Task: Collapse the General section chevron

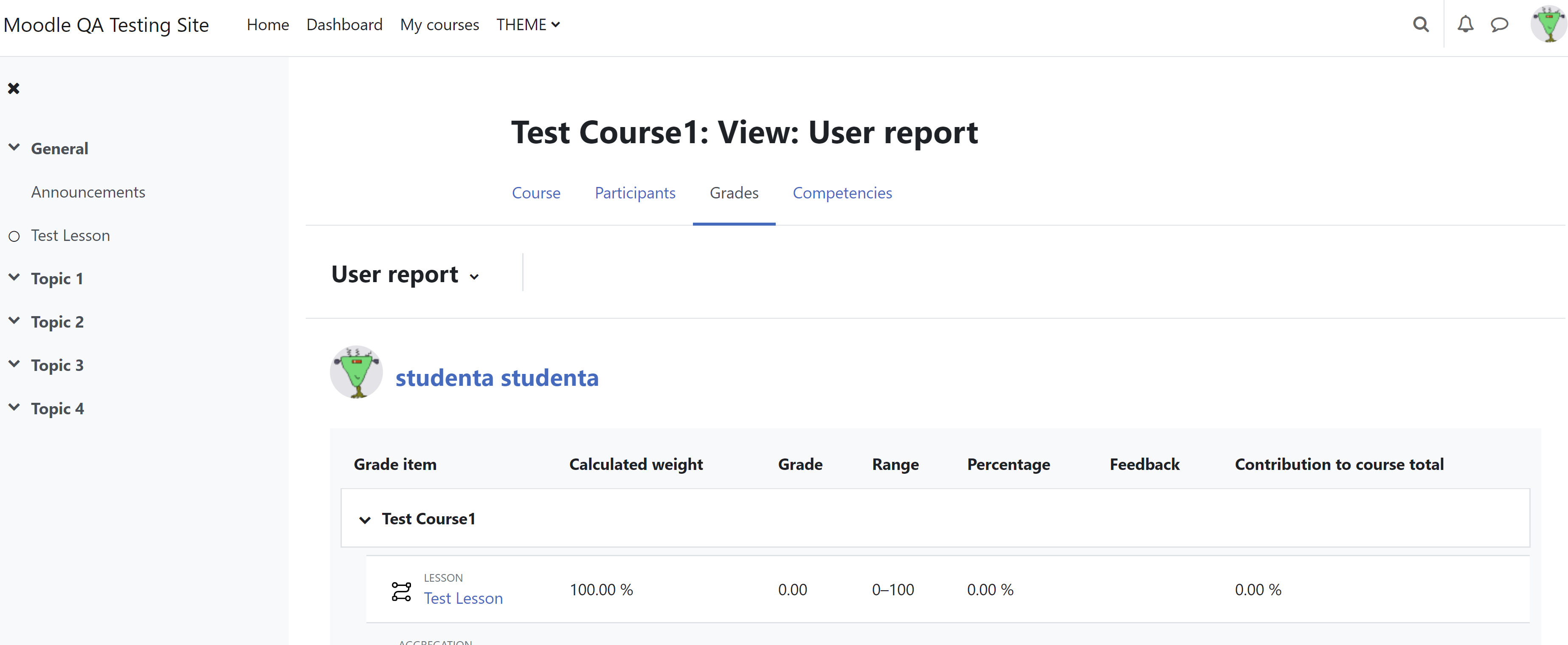Action: (14, 147)
